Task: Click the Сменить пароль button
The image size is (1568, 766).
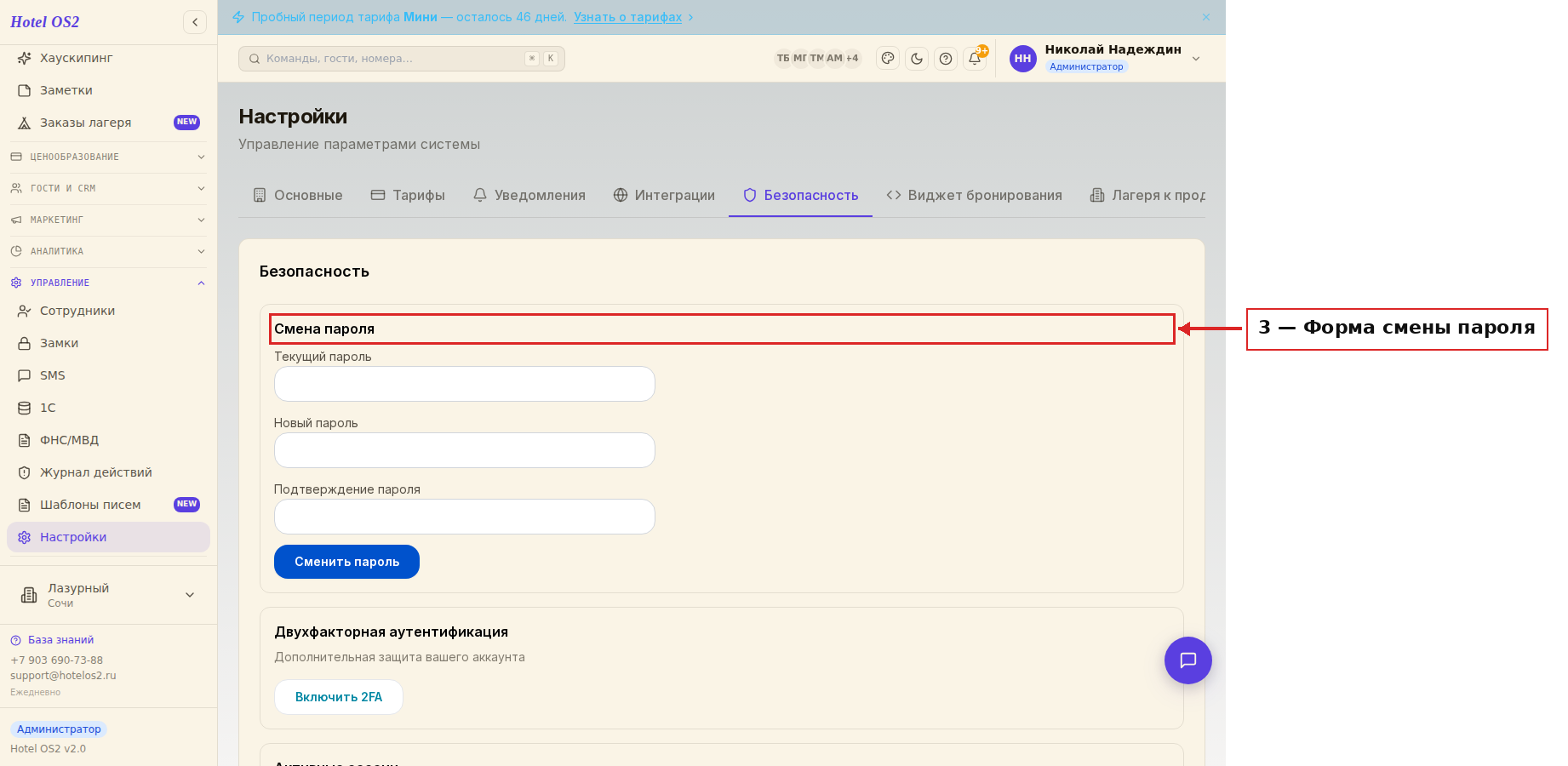Action: point(346,562)
